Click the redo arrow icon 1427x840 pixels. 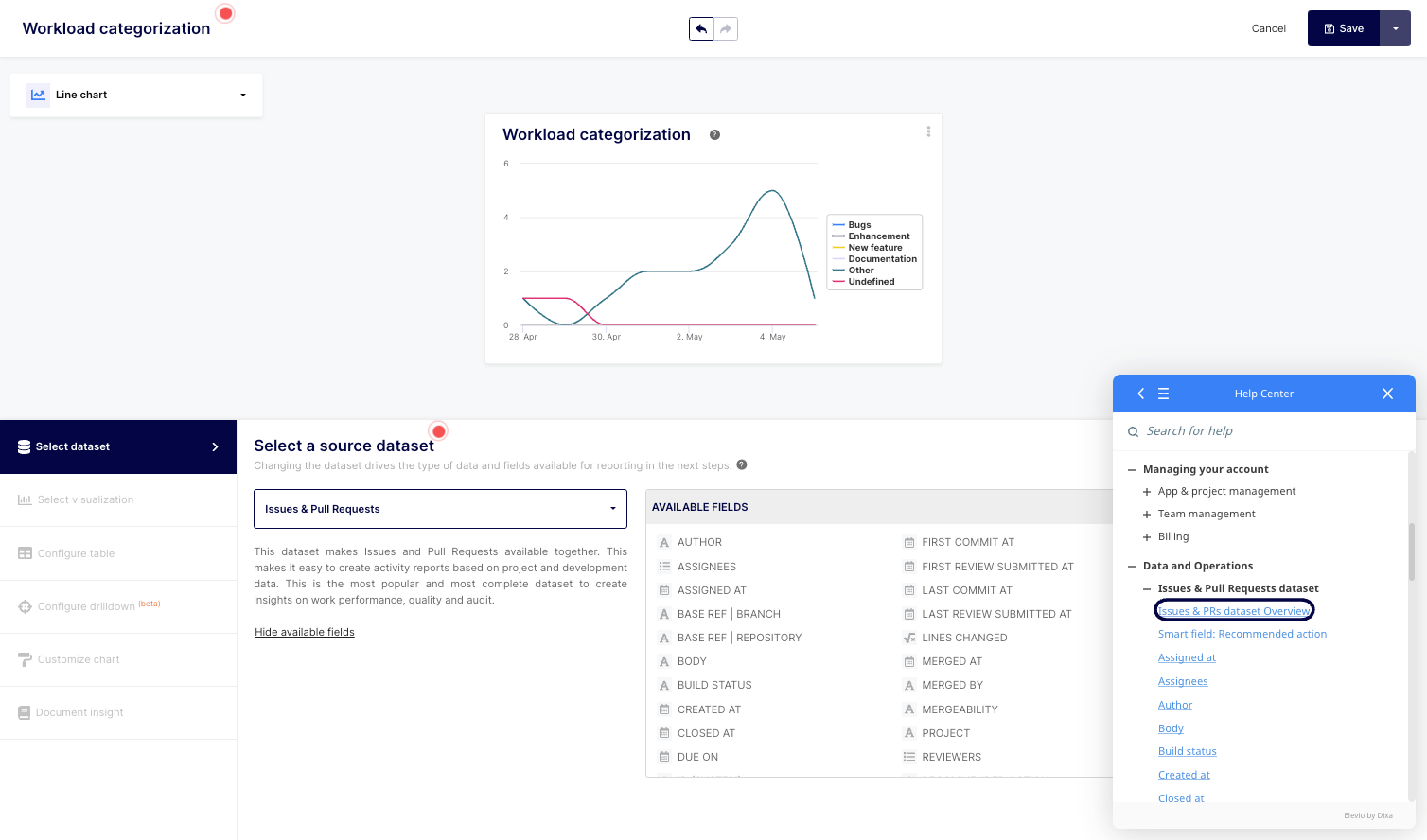click(x=726, y=29)
